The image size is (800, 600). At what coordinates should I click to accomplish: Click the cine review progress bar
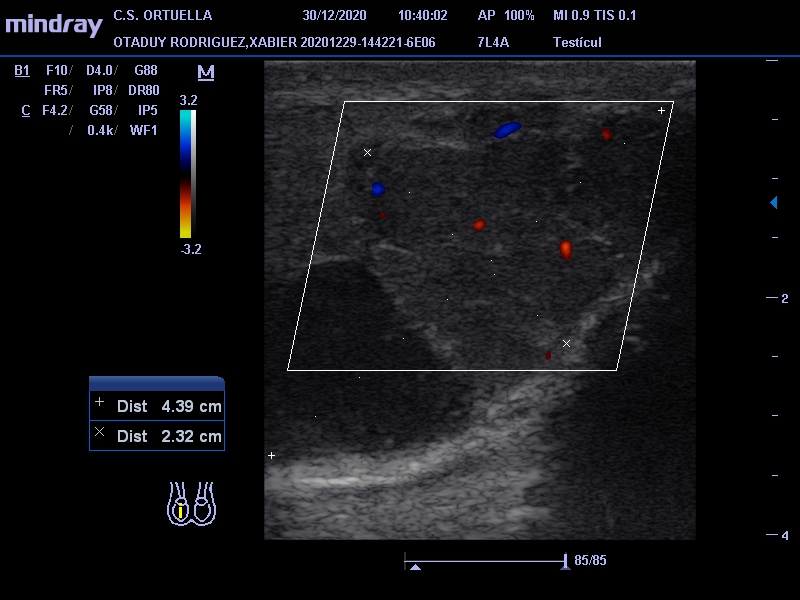486,562
